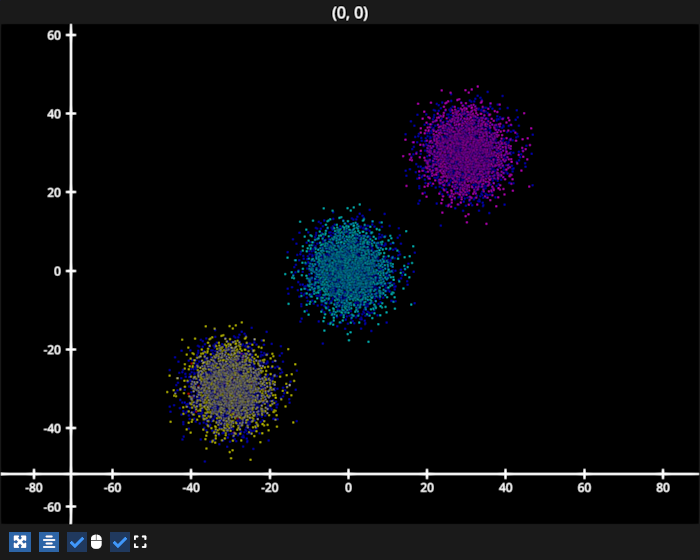Click the y-axis tick label "60" at top

tap(54, 35)
